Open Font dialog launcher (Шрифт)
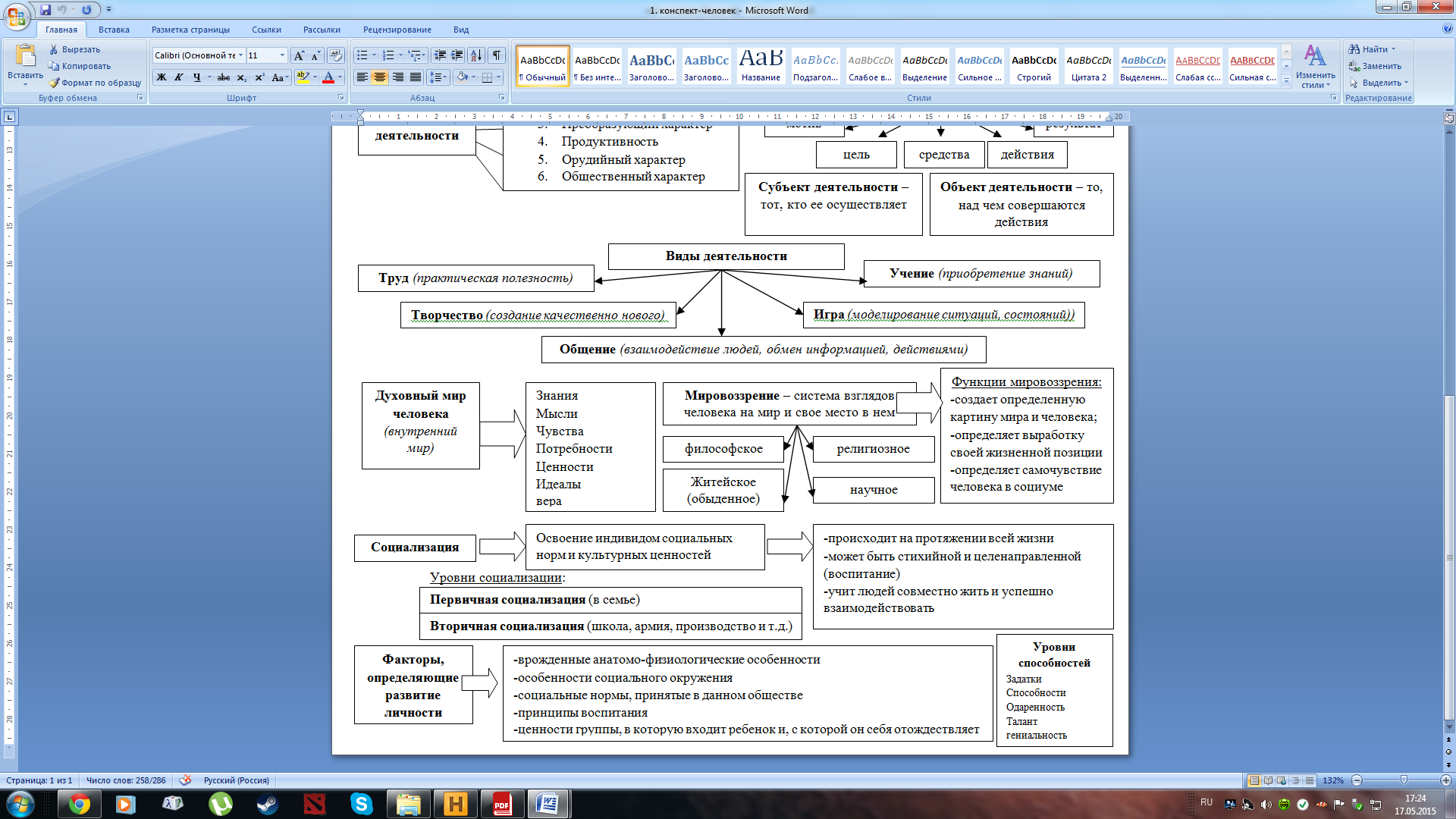Viewport: 1456px width, 819px height. [340, 98]
